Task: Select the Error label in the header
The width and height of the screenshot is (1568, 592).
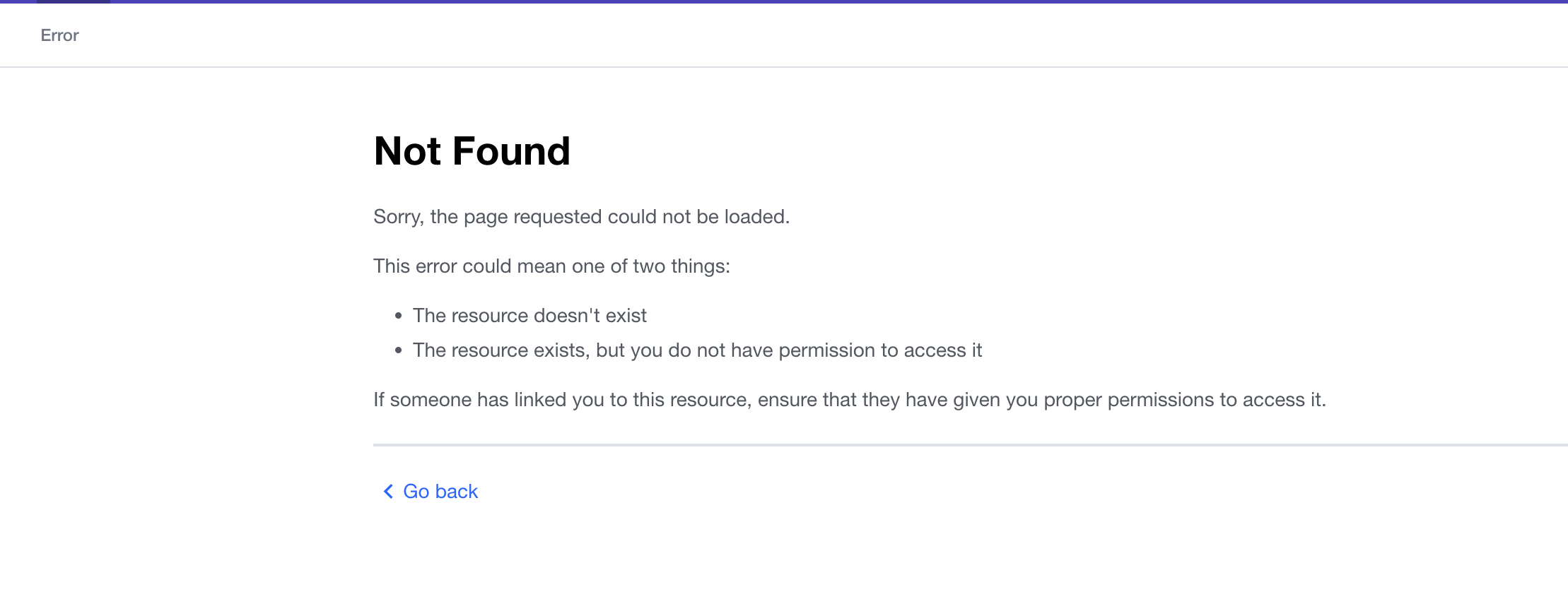Action: [59, 35]
